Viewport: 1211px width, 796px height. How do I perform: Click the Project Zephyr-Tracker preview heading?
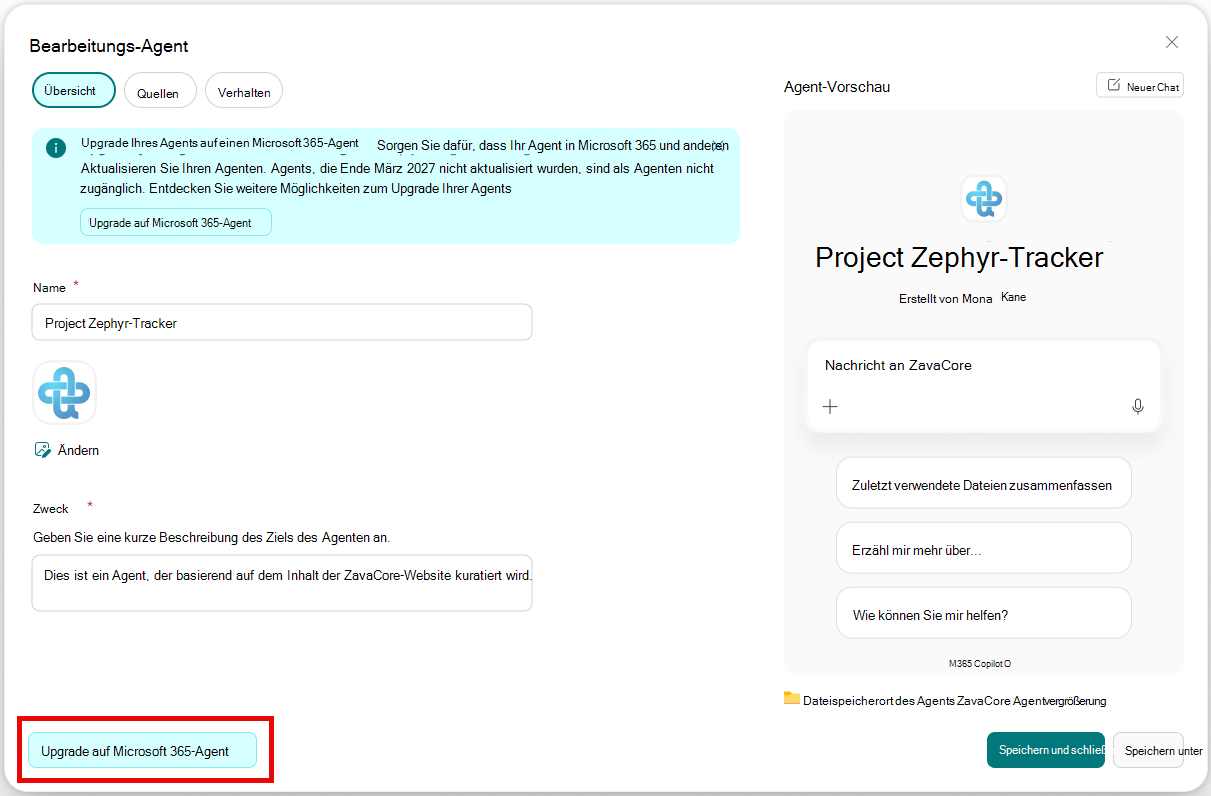coord(960,257)
